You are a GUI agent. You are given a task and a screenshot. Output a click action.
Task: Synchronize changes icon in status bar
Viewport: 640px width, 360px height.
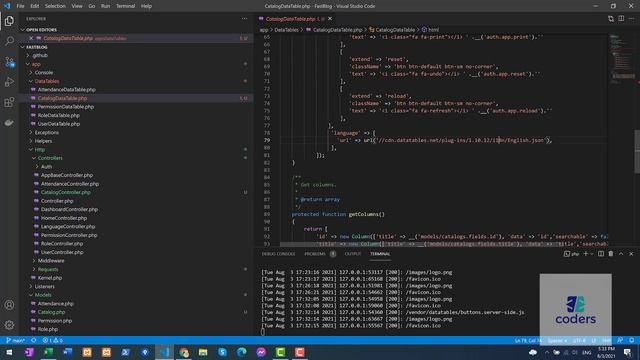pyautogui.click(x=34, y=340)
